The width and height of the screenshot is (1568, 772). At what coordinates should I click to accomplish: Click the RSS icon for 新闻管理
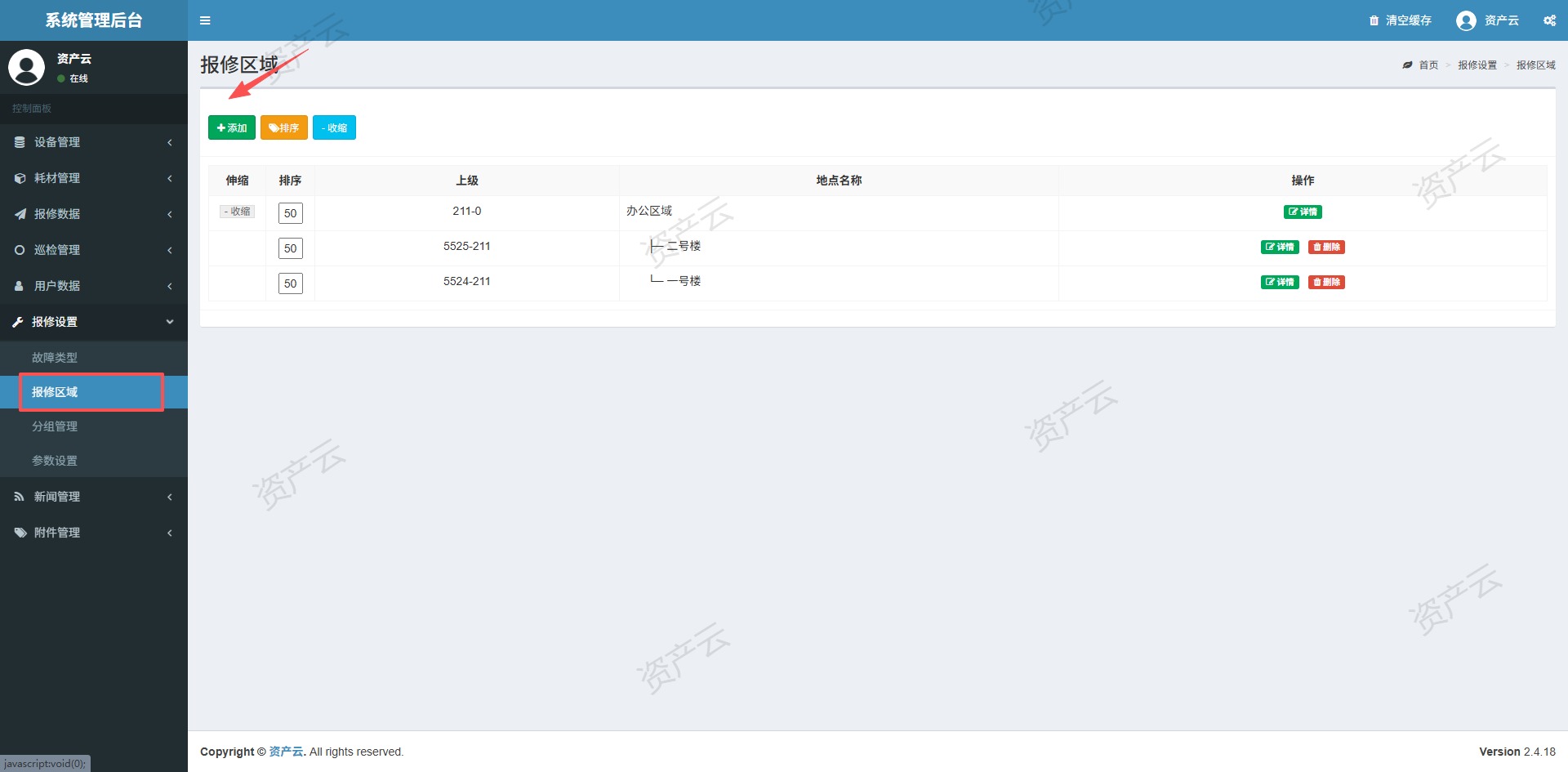(x=19, y=497)
